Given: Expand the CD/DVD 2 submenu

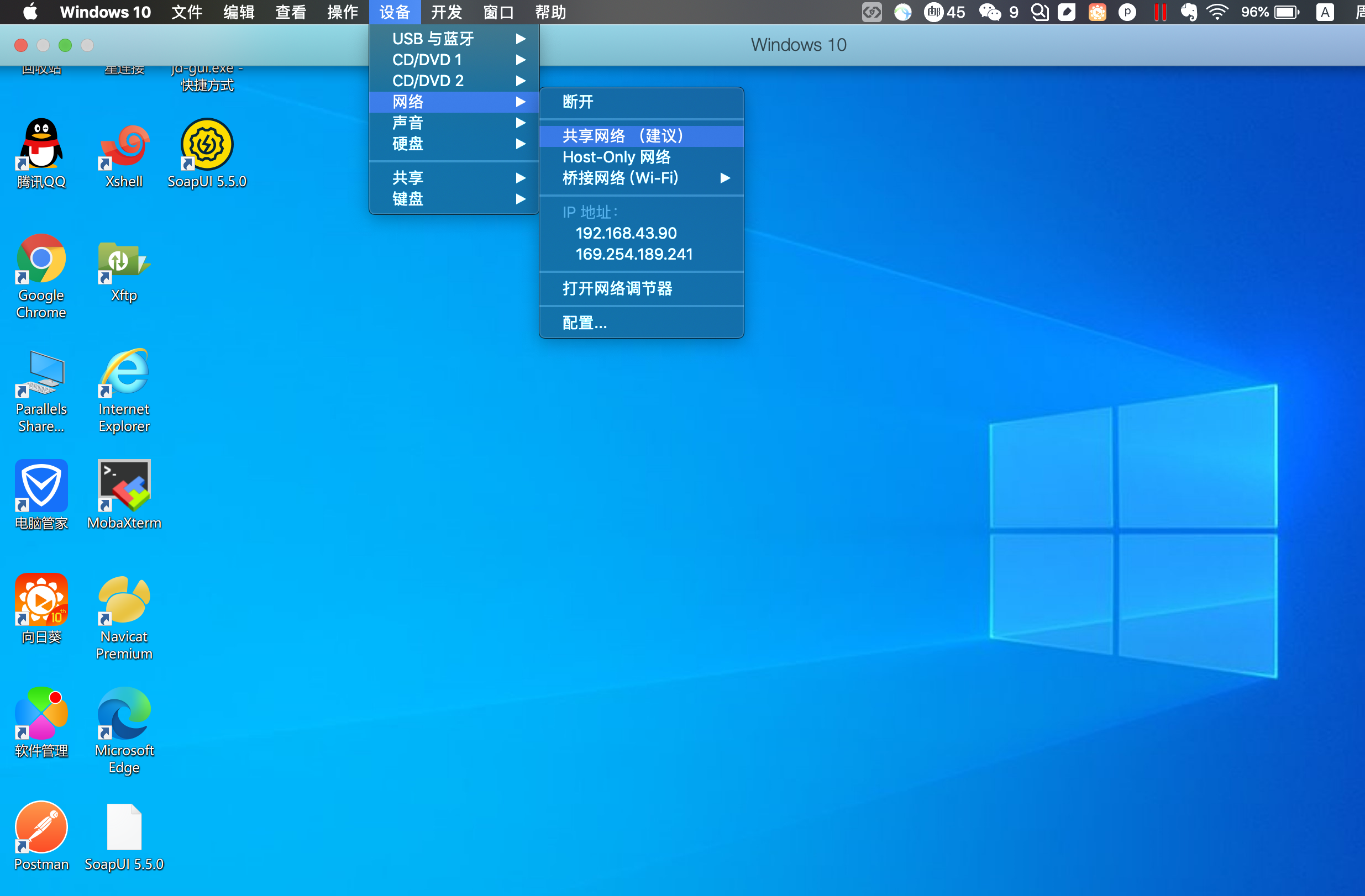Looking at the screenshot, I should click(x=454, y=81).
